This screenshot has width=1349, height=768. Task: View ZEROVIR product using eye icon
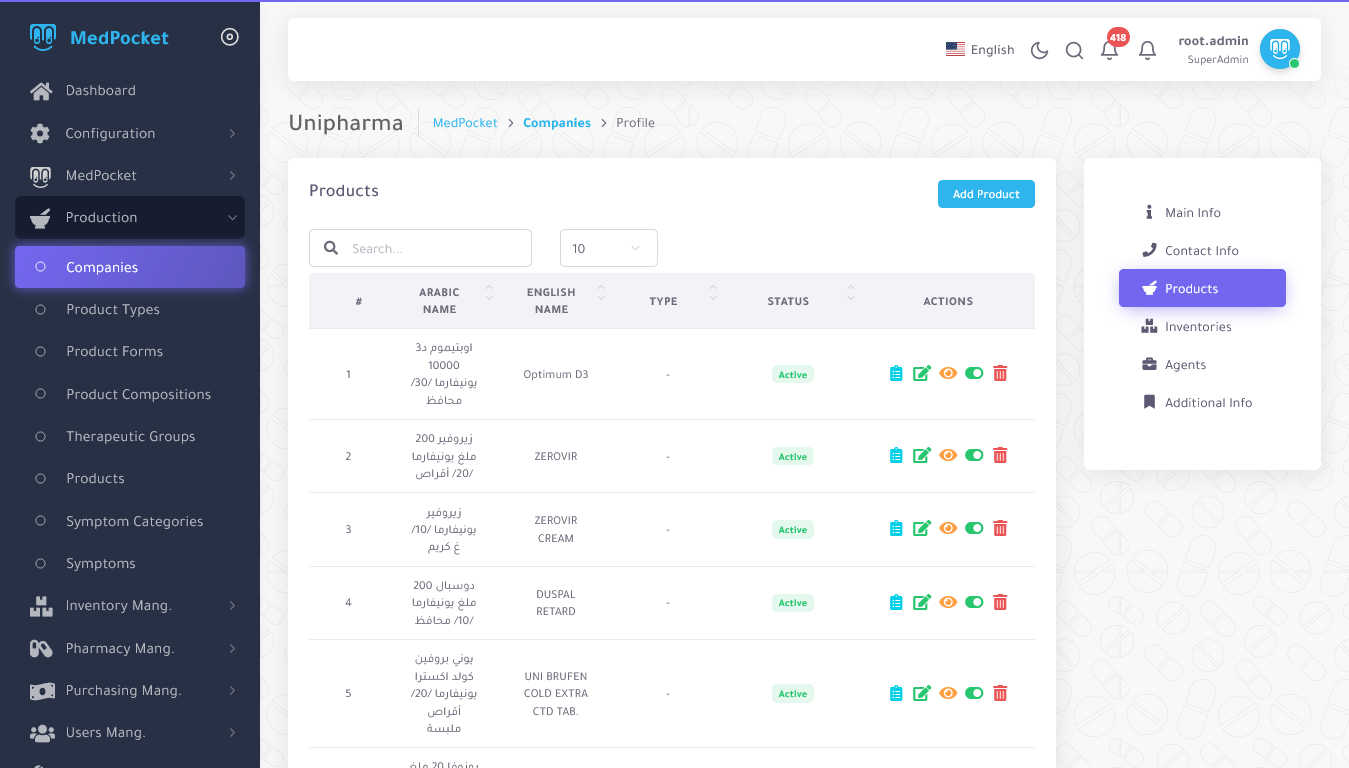point(948,456)
